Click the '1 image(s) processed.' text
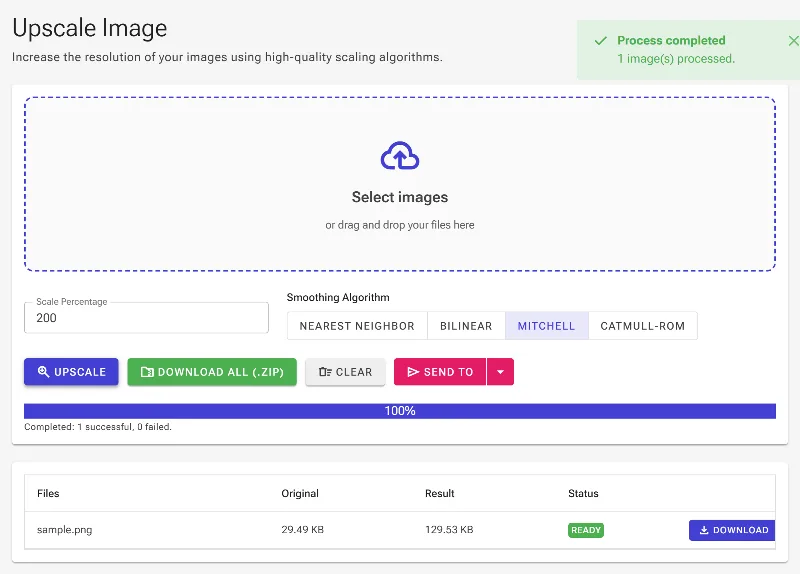The width and height of the screenshot is (800, 574). [x=676, y=59]
